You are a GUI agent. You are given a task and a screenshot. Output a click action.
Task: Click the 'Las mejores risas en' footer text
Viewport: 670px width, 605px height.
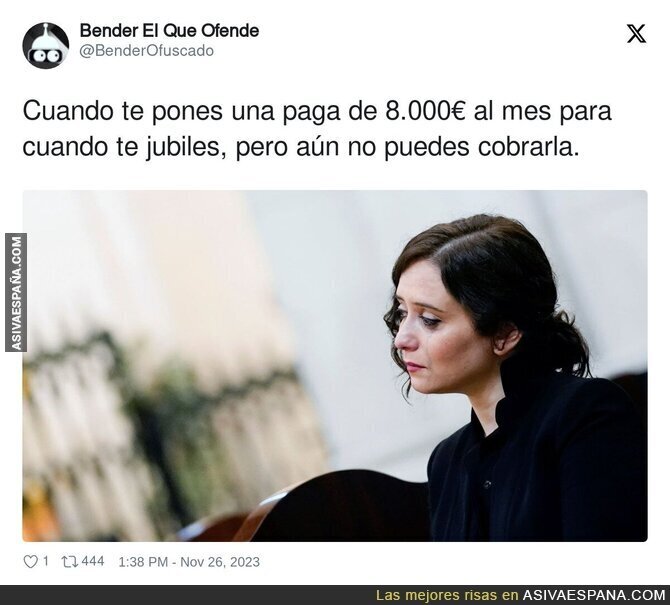click(447, 595)
